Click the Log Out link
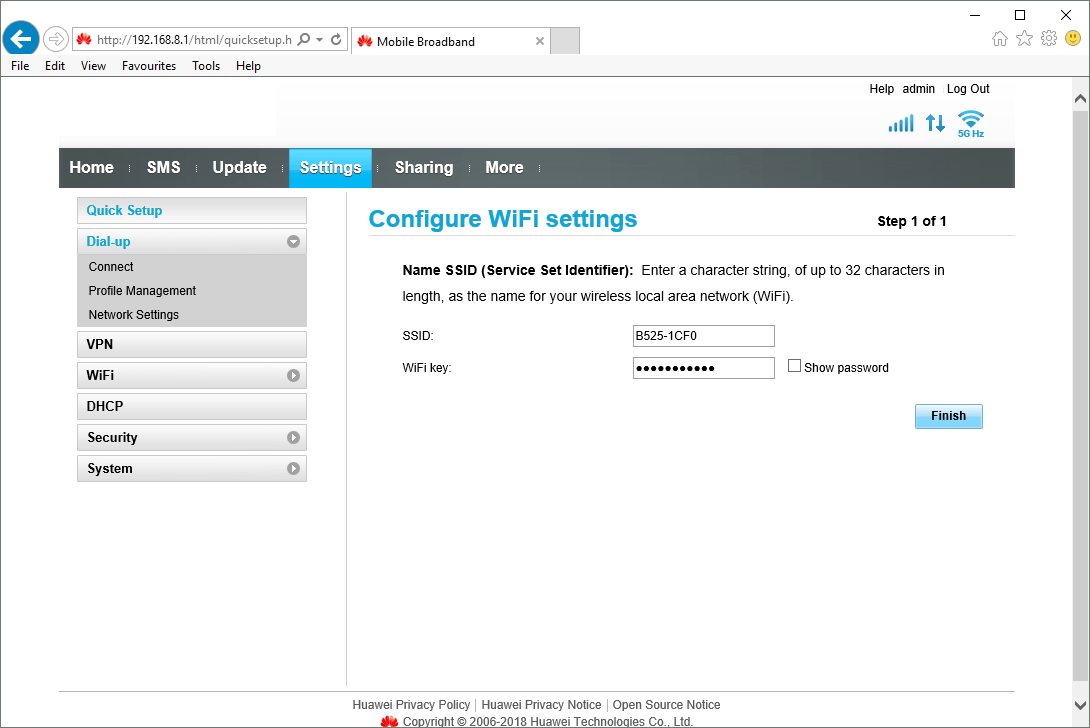 coord(968,89)
